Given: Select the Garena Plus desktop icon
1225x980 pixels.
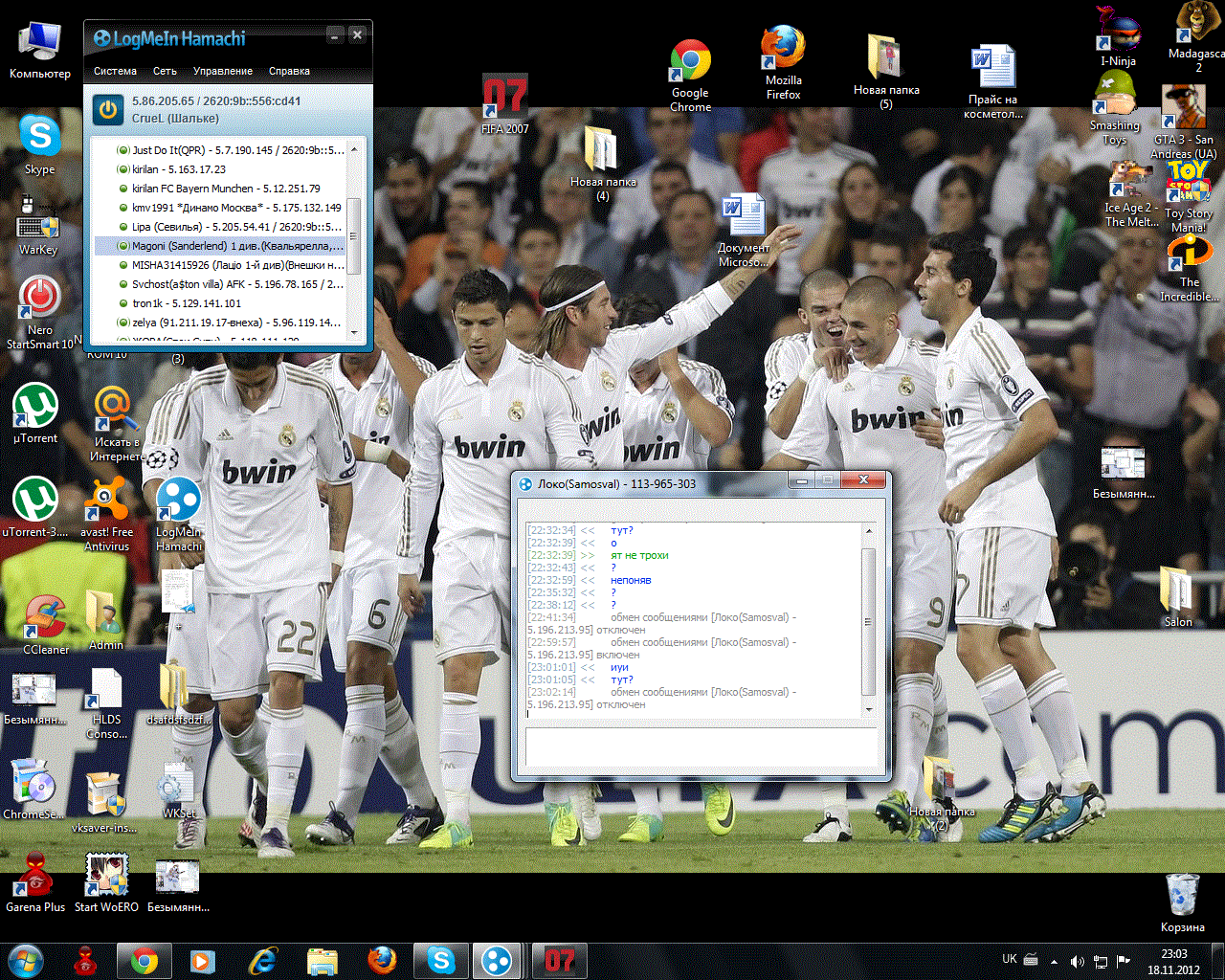Looking at the screenshot, I should [x=35, y=882].
